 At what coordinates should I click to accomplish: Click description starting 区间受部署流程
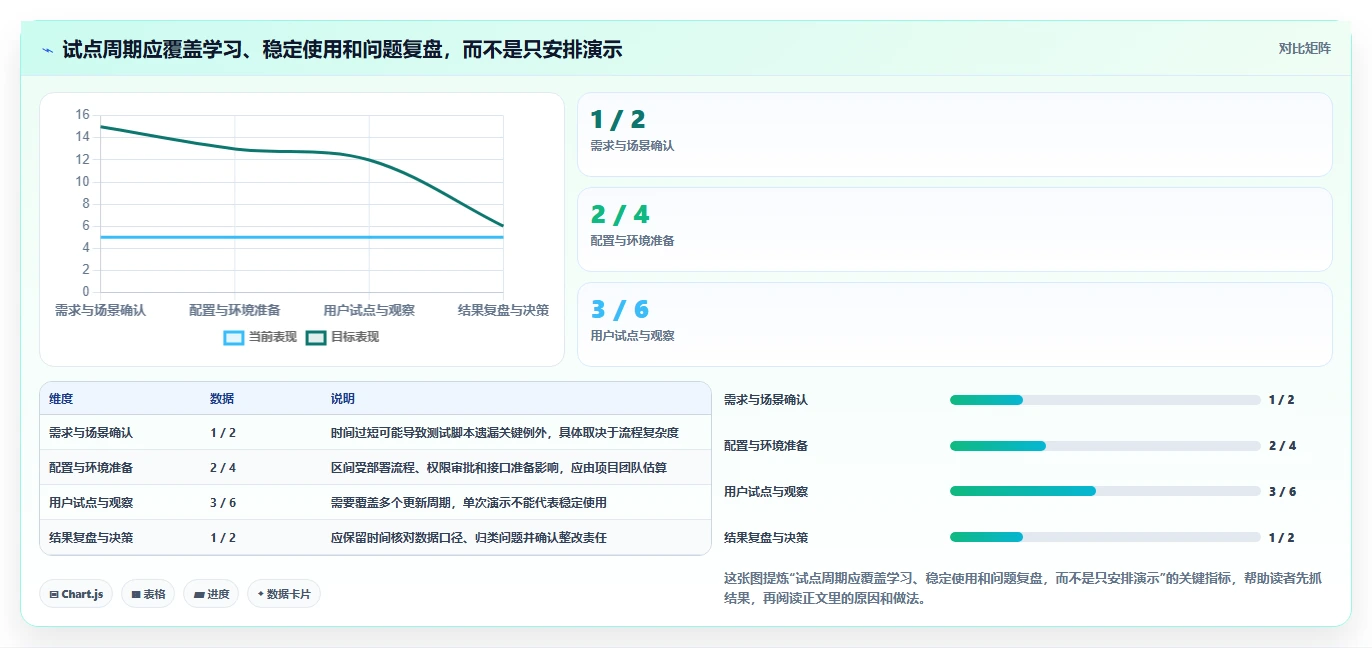point(499,467)
